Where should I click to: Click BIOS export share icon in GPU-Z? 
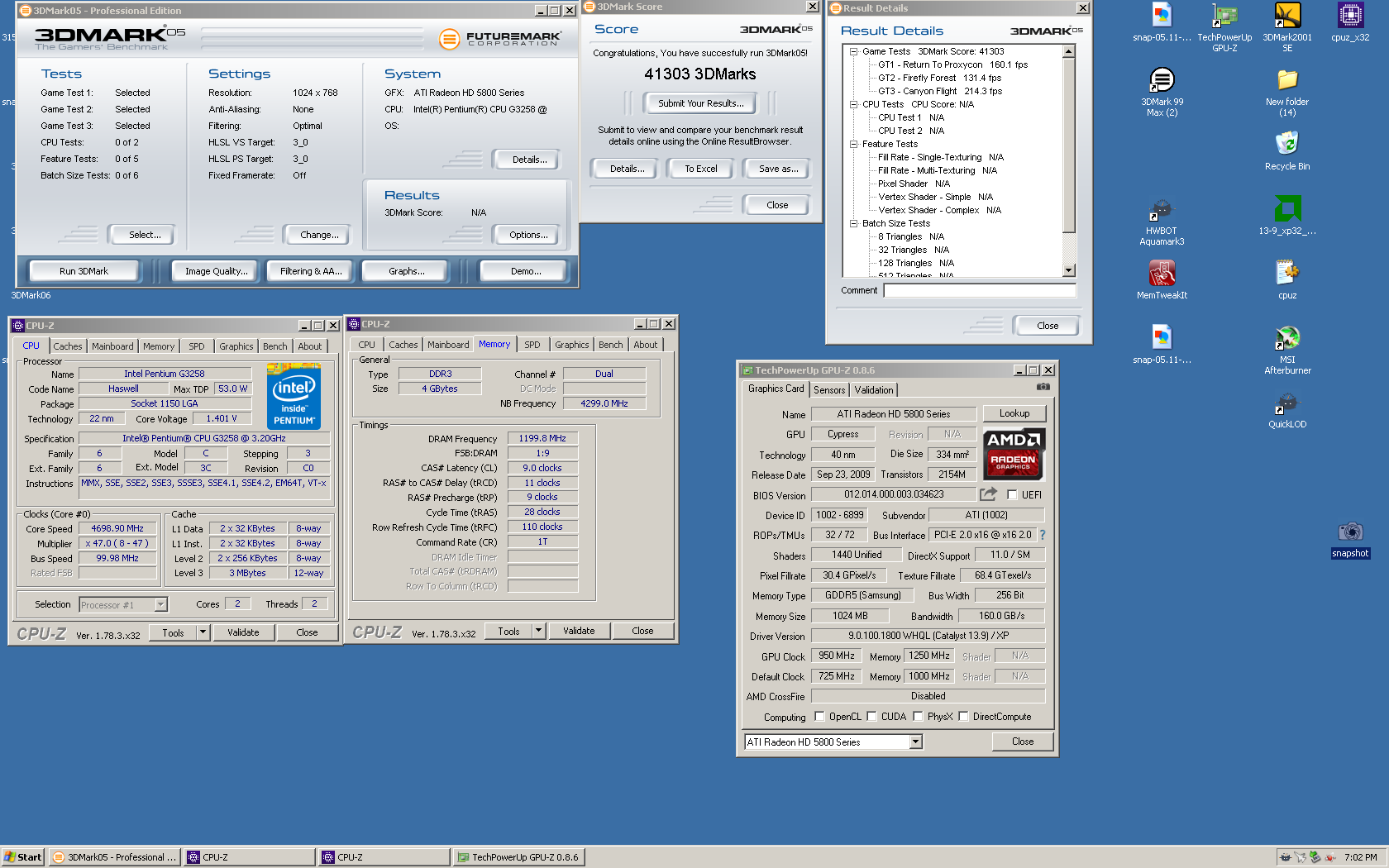coord(989,494)
